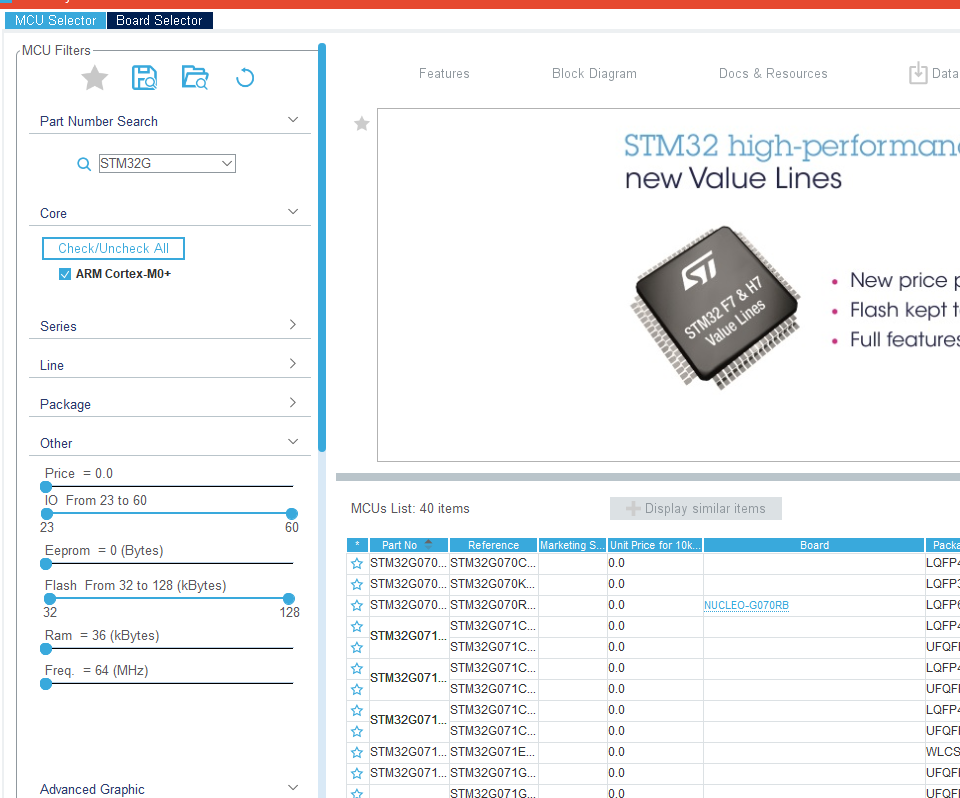Screen dimensions: 960x798
Task: Click Display similar items button
Action: click(x=696, y=508)
